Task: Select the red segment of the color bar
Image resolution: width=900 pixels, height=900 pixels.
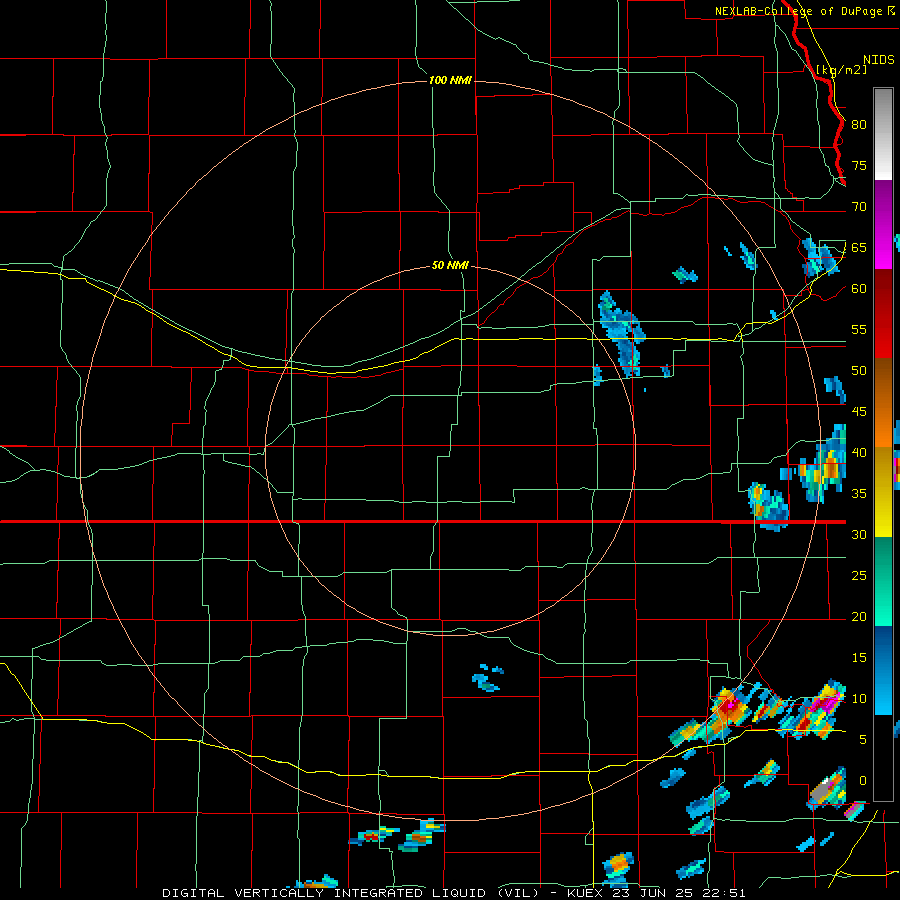Action: coord(883,314)
